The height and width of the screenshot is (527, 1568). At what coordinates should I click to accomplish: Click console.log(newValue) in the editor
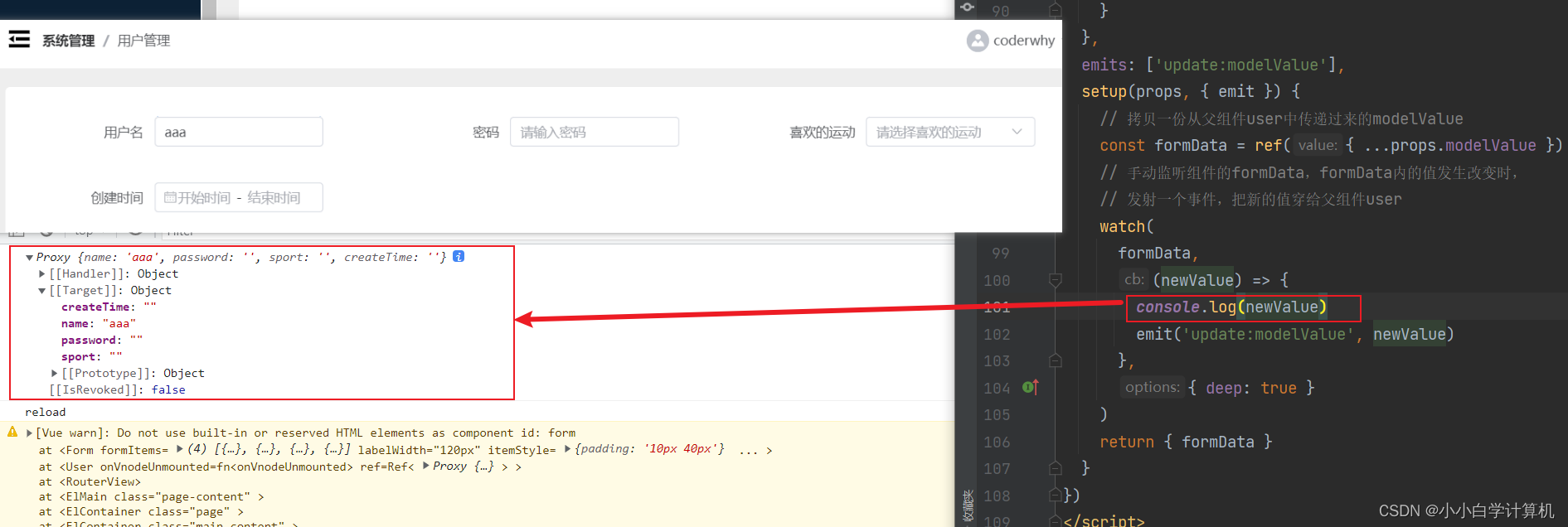pos(1231,307)
